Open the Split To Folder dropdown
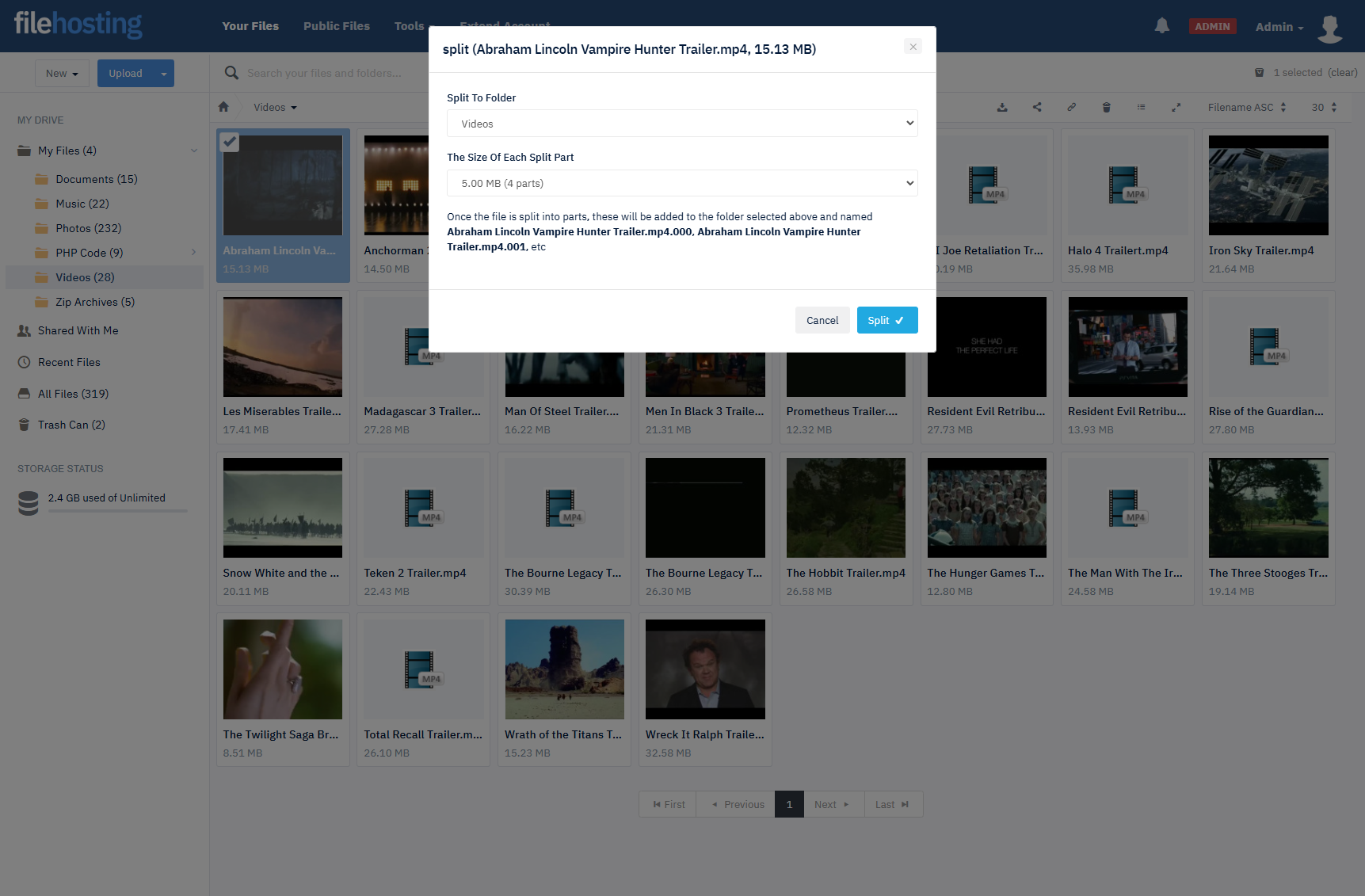 681,124
